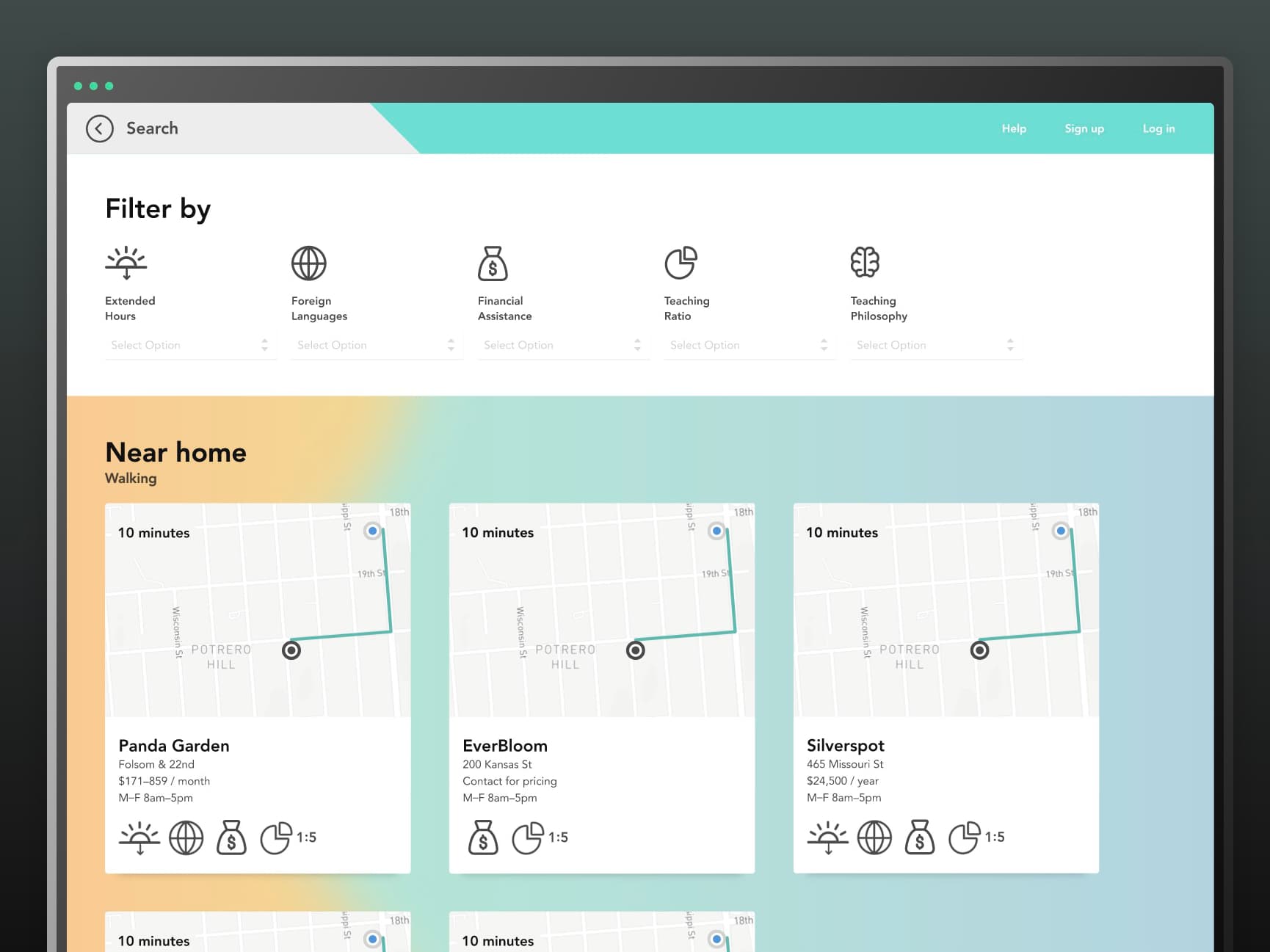The width and height of the screenshot is (1270, 952).
Task: Click the Extended Hours sunrise filter icon
Action: pyautogui.click(x=126, y=263)
